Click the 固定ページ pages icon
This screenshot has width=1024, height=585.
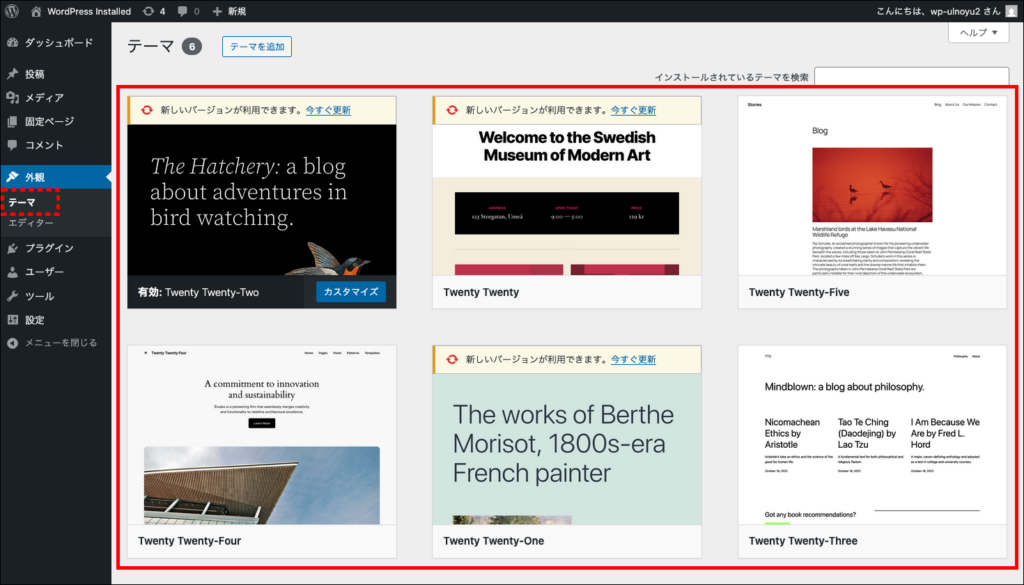pos(12,121)
